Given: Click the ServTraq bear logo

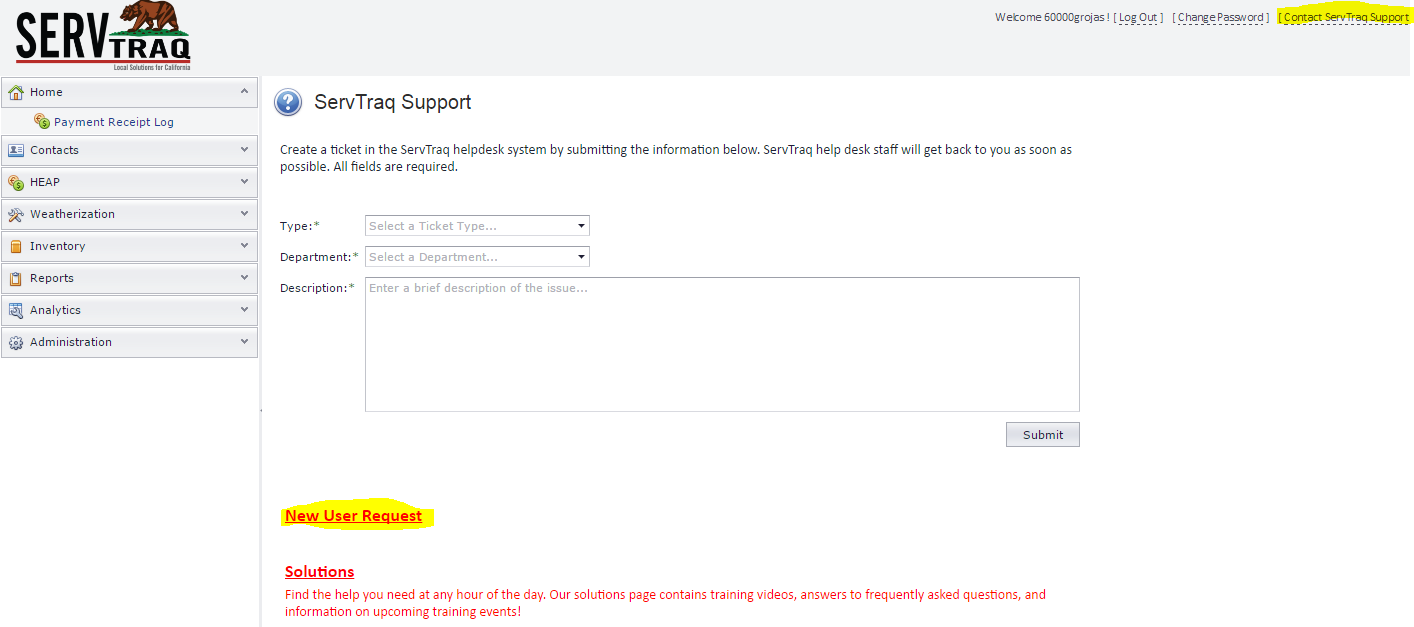Looking at the screenshot, I should 103,36.
